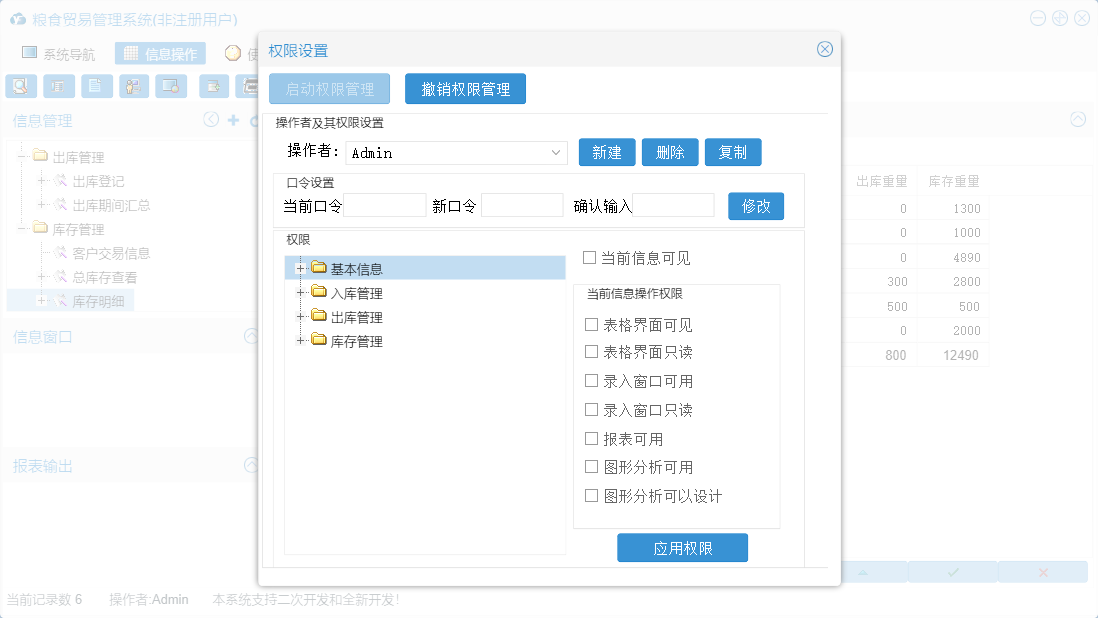
Task: Click the folder icon beside 出库管理
Action: tap(319, 316)
